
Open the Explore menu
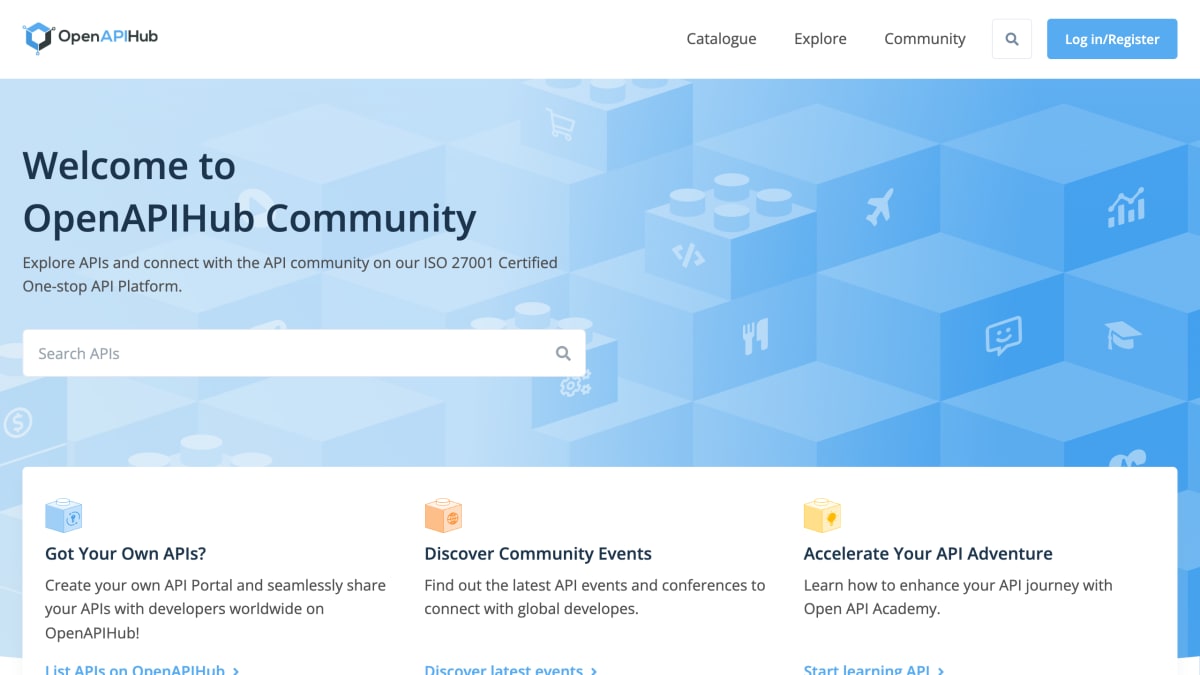820,39
